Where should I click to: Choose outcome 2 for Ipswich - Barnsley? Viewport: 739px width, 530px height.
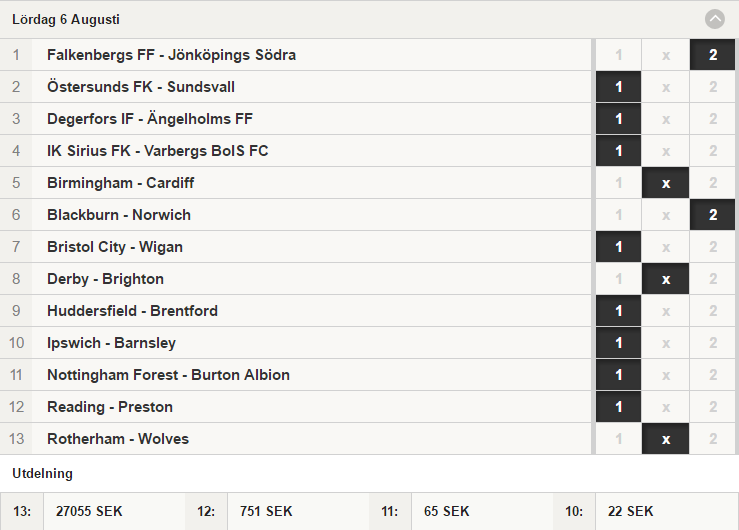[713, 343]
